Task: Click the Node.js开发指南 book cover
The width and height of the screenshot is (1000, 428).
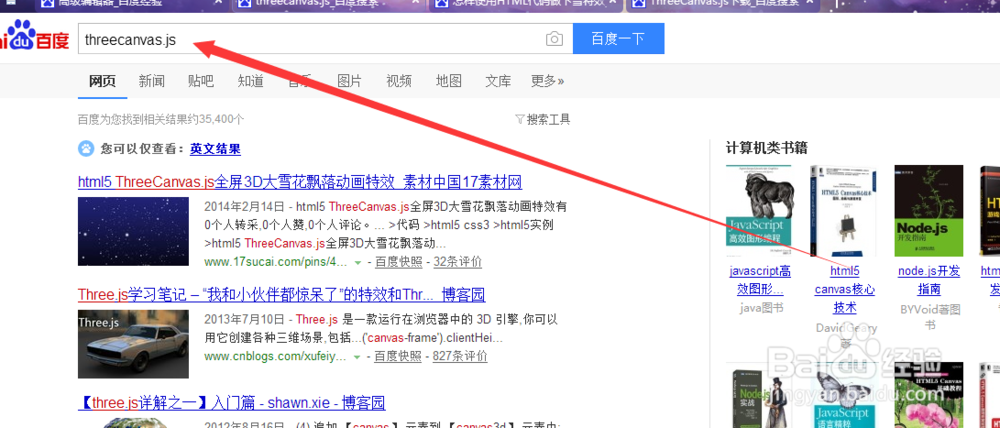Action: tap(929, 211)
